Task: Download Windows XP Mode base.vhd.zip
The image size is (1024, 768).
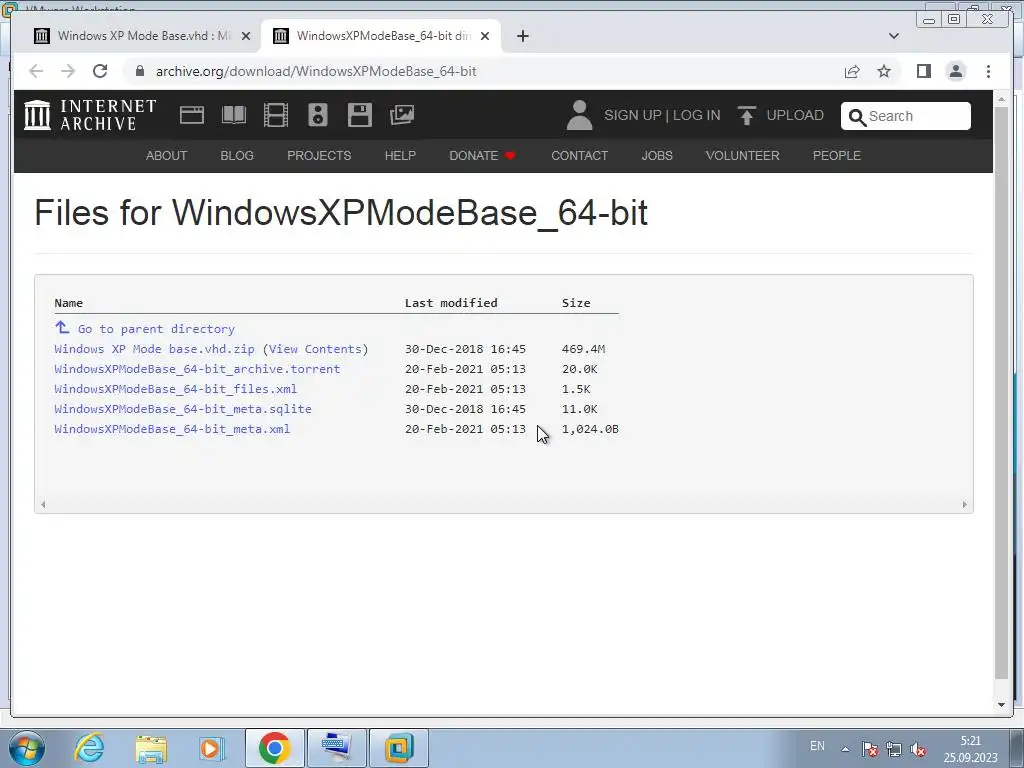Action: coord(154,349)
